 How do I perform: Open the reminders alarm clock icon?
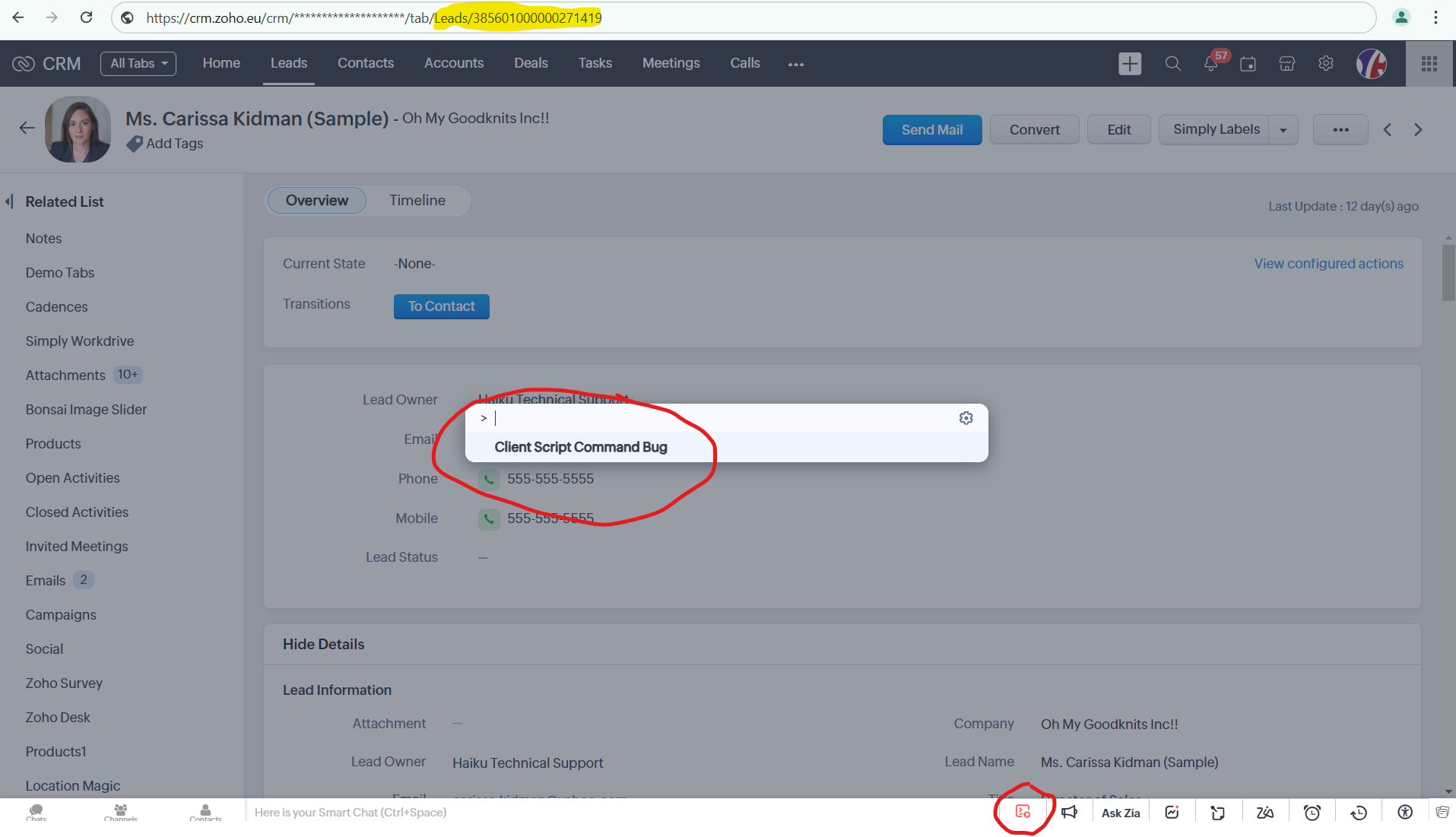tap(1312, 813)
